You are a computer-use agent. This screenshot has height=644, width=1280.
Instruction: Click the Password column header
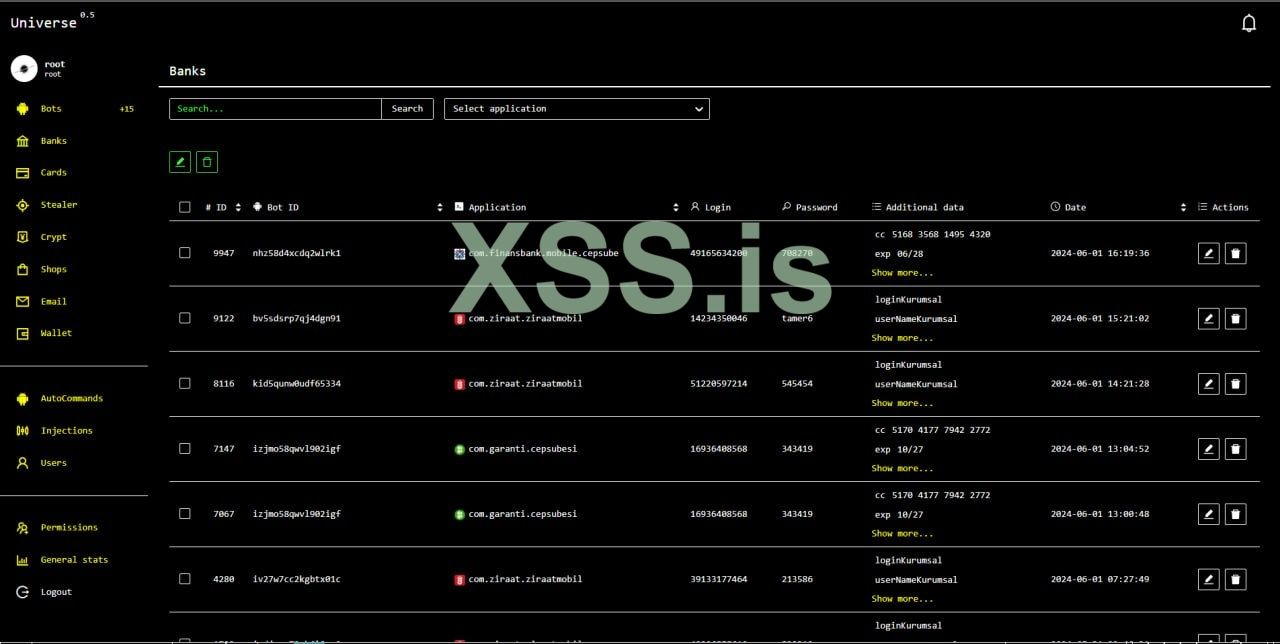click(810, 207)
